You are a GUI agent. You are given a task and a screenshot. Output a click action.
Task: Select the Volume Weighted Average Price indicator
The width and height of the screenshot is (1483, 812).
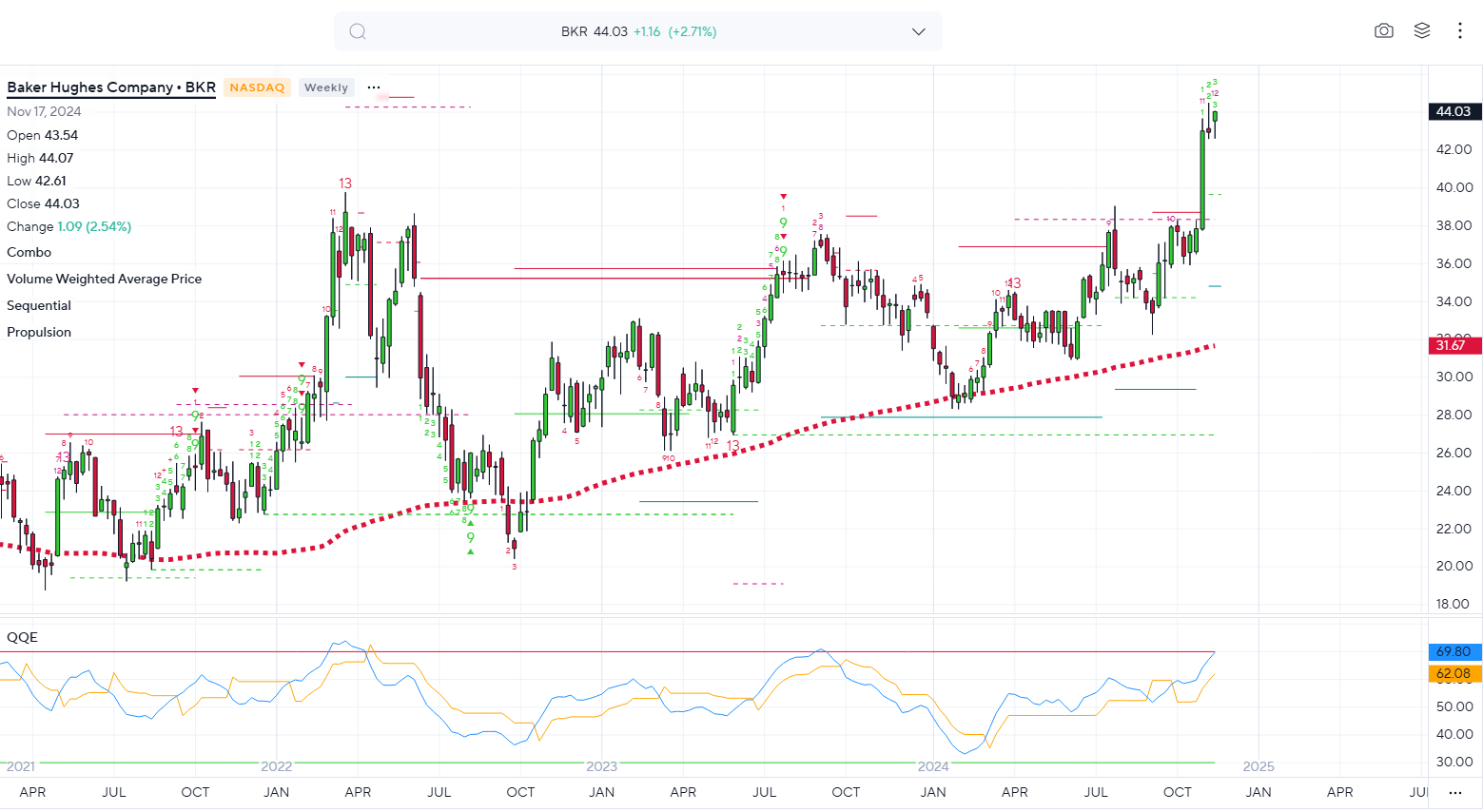pyautogui.click(x=105, y=279)
